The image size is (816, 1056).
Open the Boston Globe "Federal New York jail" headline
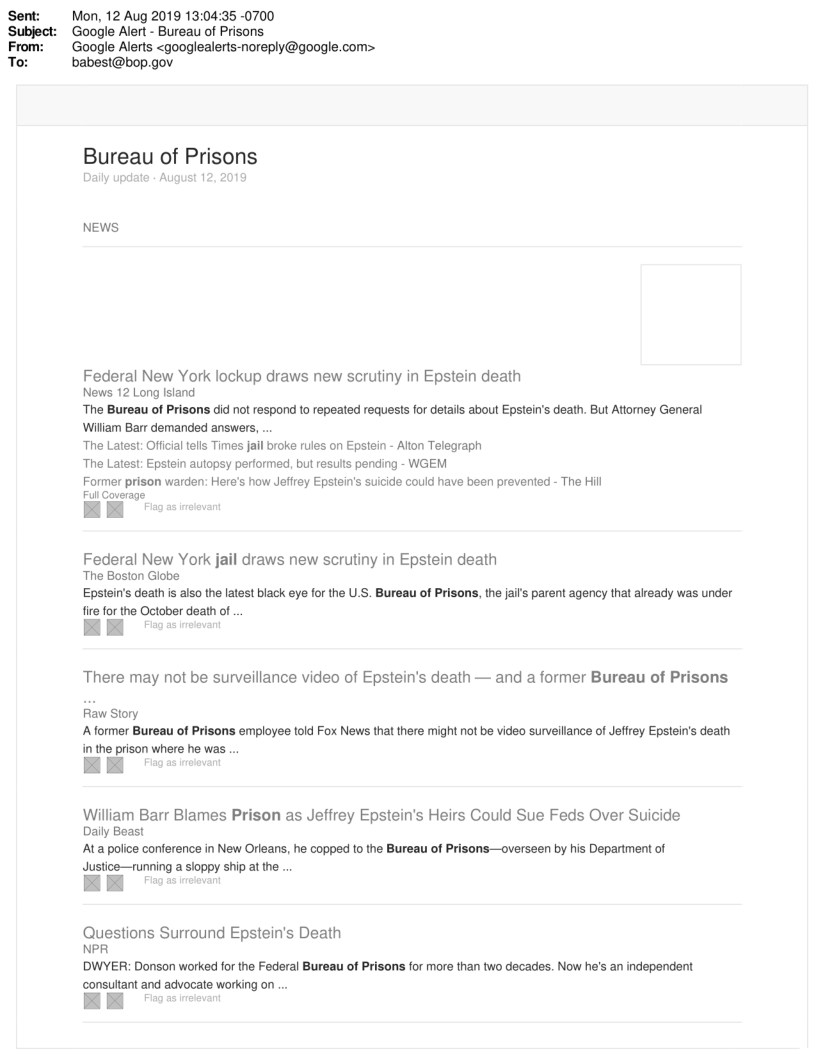(289, 559)
